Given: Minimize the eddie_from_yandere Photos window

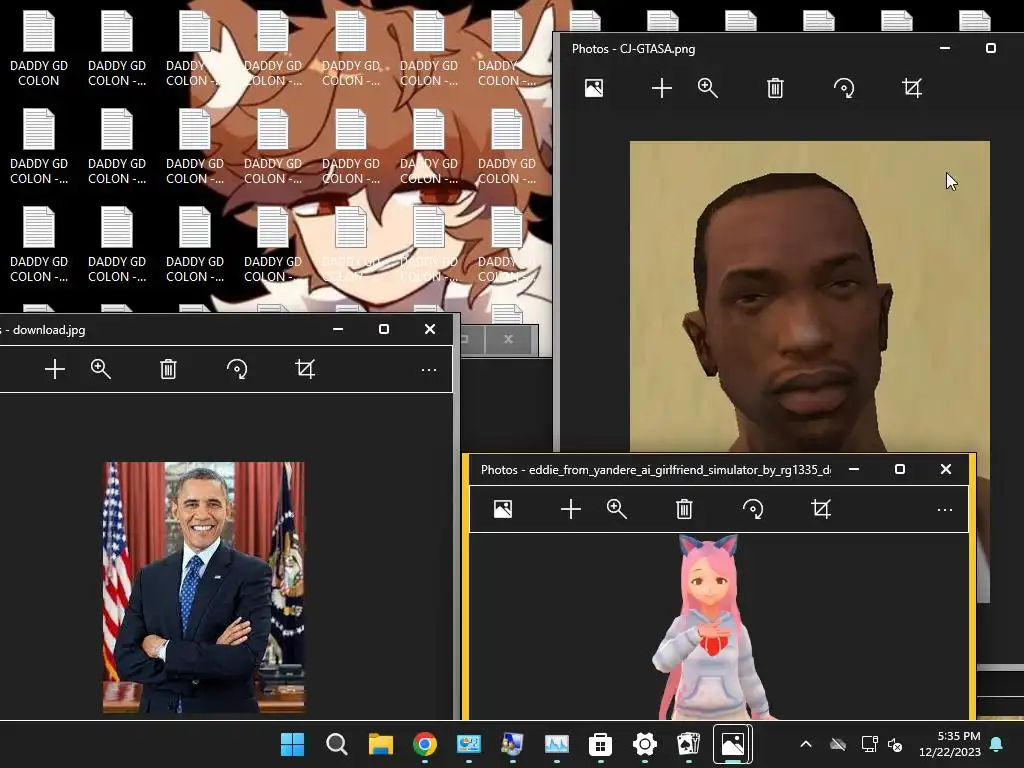Looking at the screenshot, I should [854, 469].
